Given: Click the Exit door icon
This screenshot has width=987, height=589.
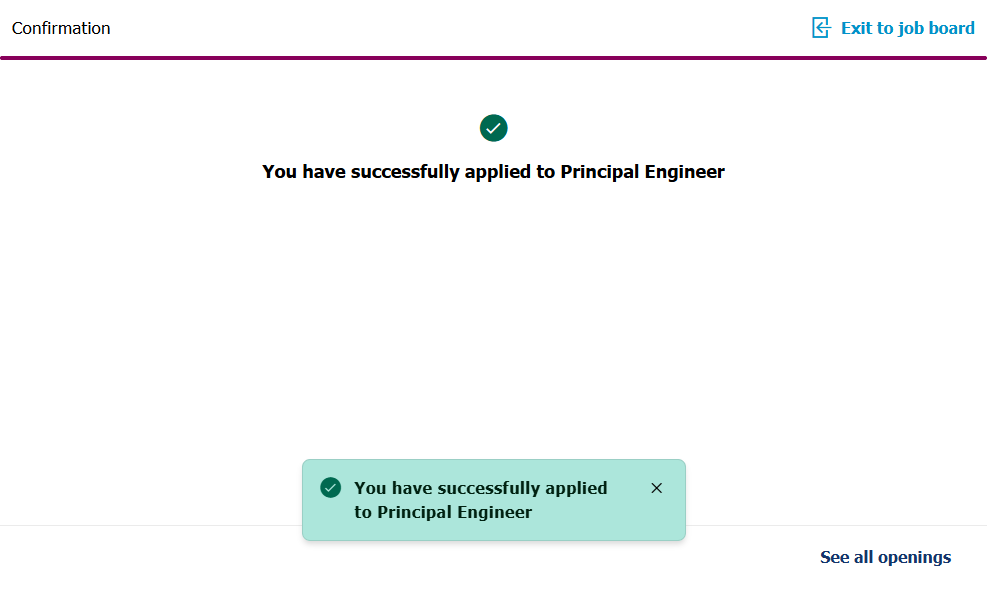Looking at the screenshot, I should click(821, 28).
